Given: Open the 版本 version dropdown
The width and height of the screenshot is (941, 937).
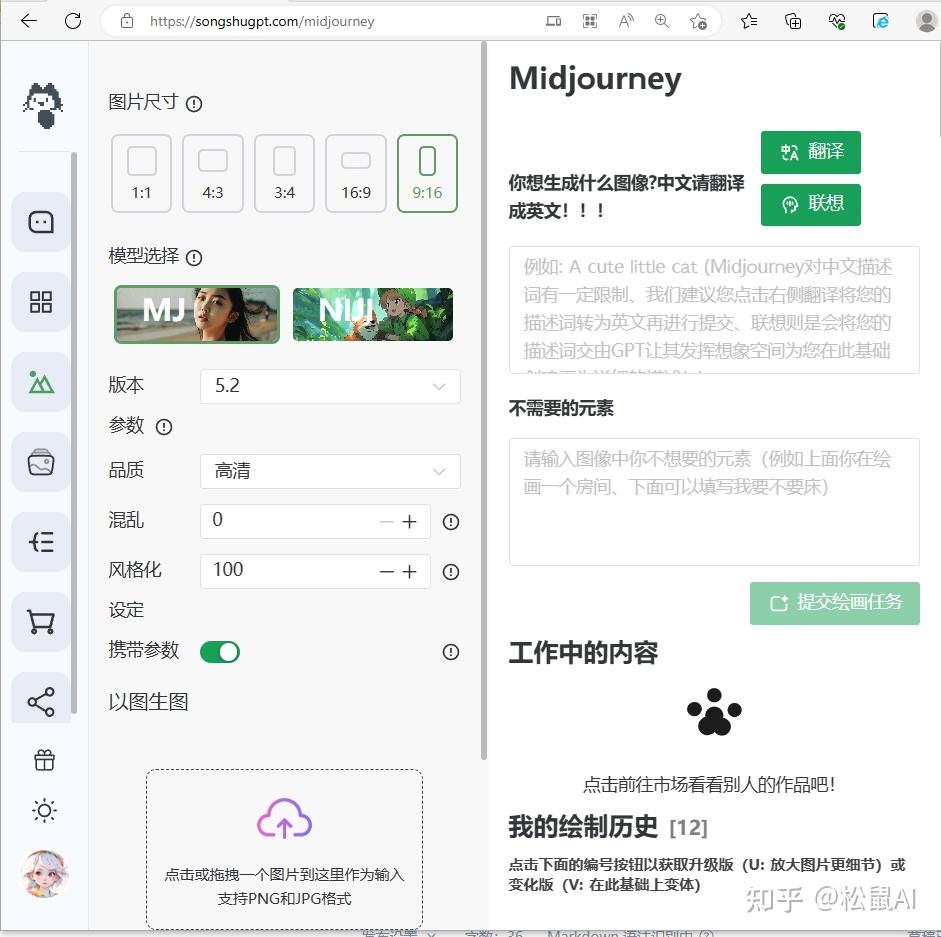Looking at the screenshot, I should pyautogui.click(x=330, y=386).
